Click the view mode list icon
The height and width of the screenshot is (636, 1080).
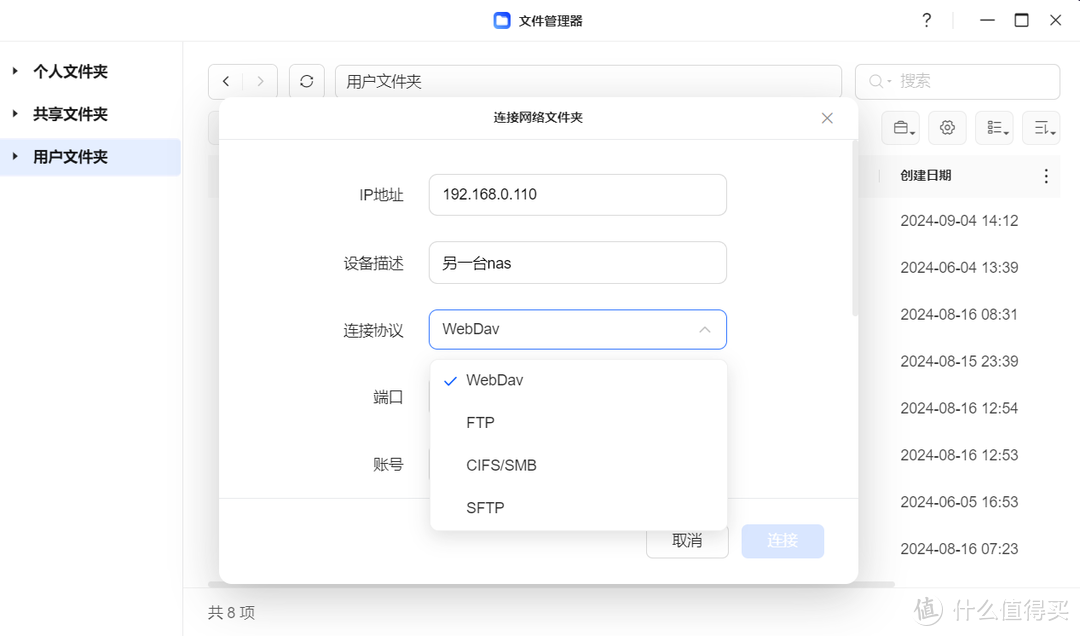point(994,128)
